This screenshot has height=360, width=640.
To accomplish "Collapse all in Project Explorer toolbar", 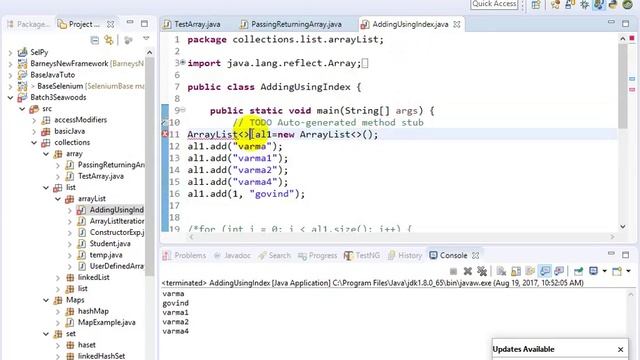I will tap(95, 40).
